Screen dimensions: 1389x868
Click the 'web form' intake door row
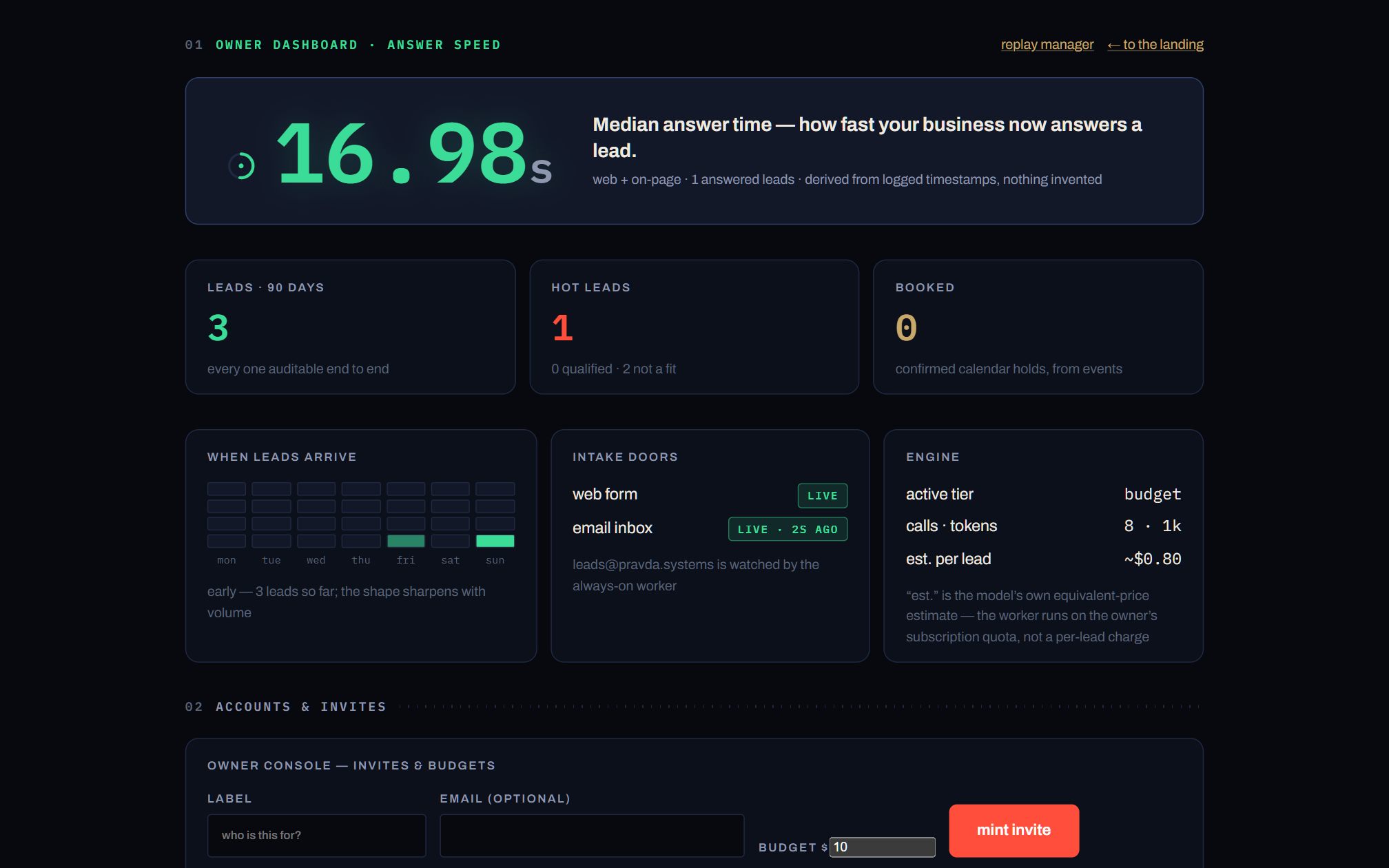(710, 495)
